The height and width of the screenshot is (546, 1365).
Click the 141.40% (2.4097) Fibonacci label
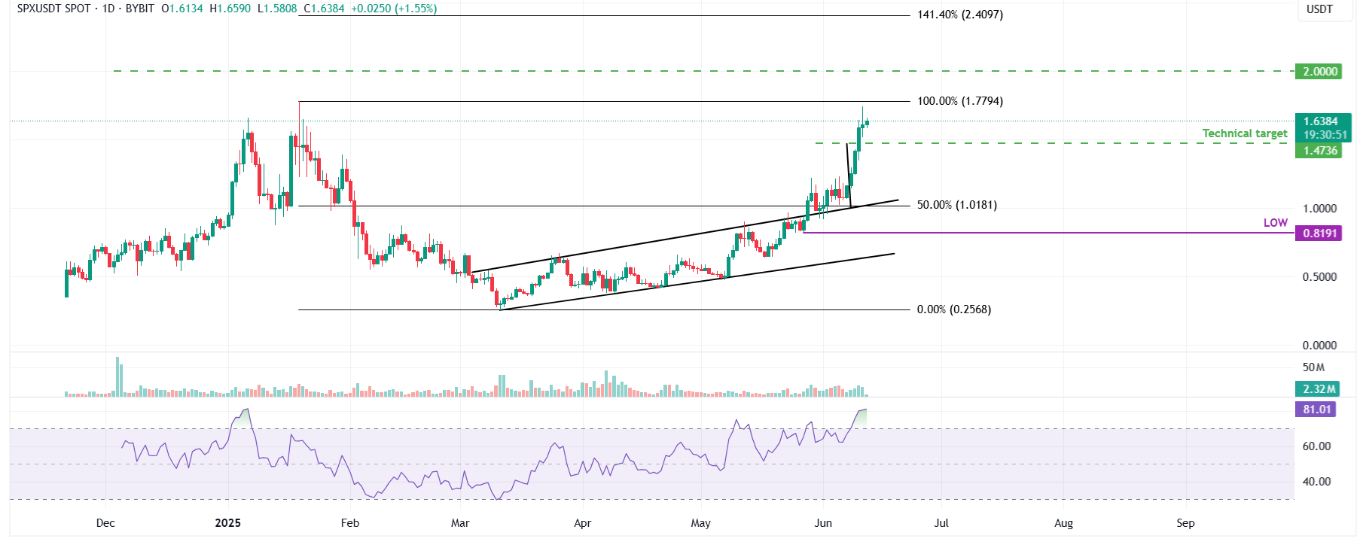click(x=959, y=15)
